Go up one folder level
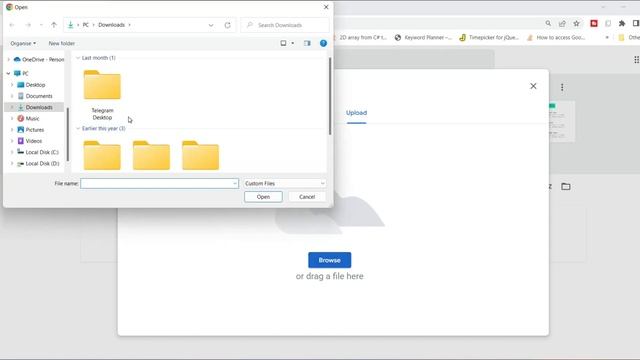Image resolution: width=640 pixels, height=360 pixels. tap(54, 25)
